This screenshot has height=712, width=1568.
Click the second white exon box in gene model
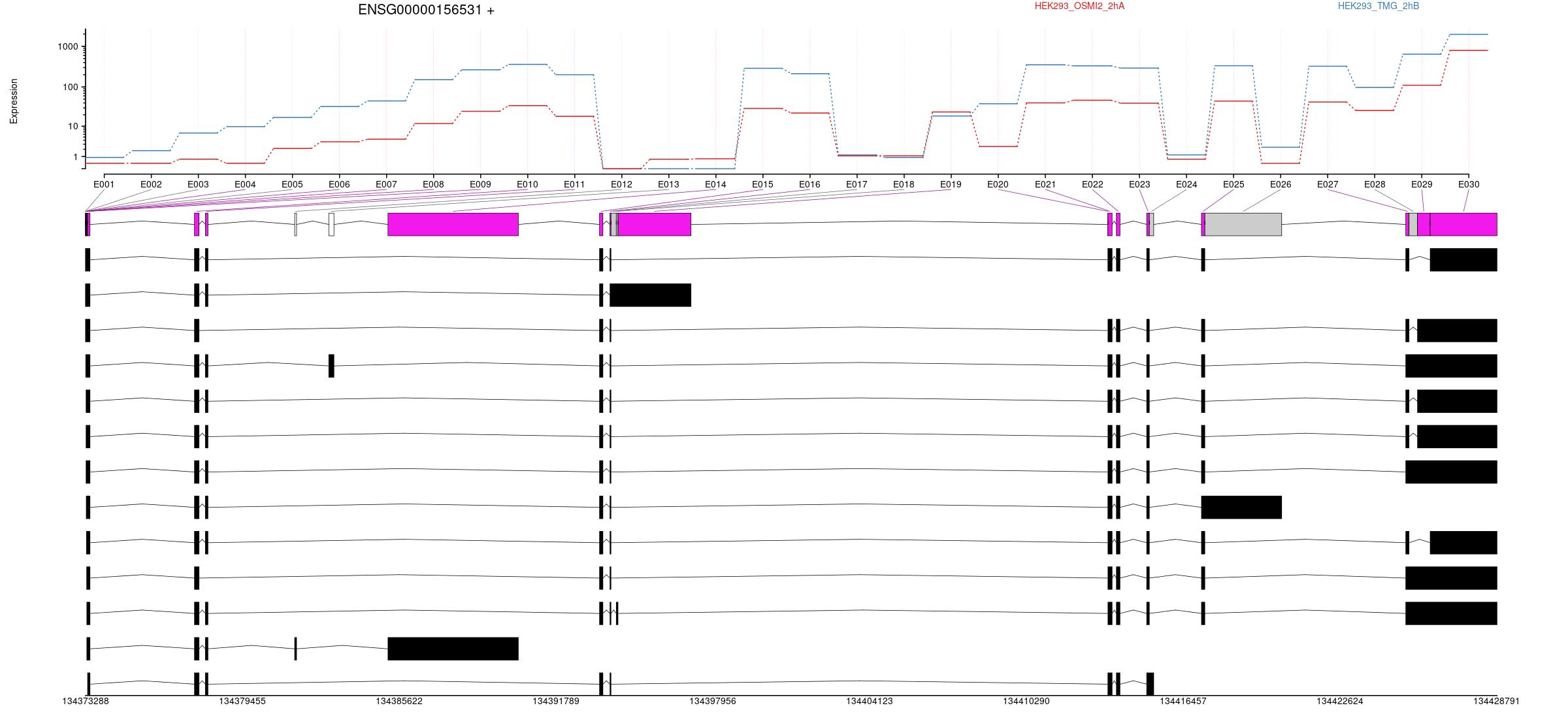331,224
